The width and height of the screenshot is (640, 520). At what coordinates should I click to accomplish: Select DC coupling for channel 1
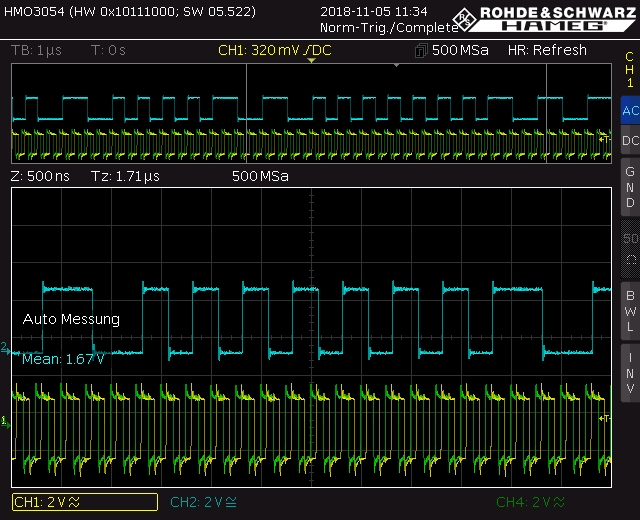630,140
